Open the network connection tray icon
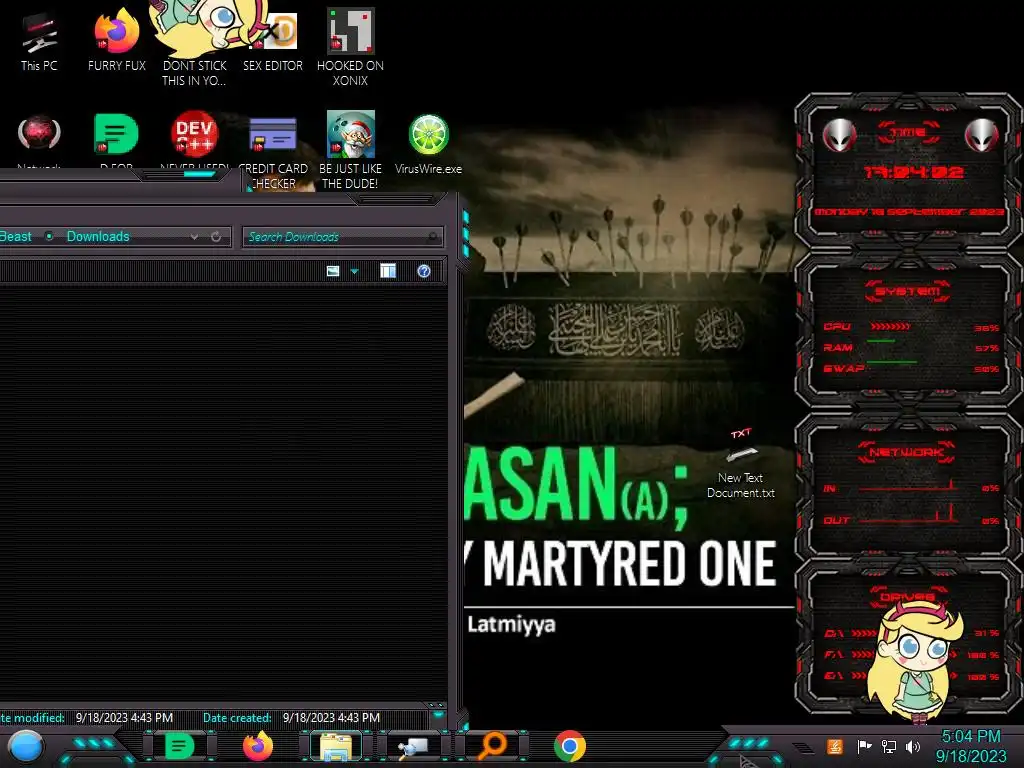Screen dimensions: 1024x768 coord(889,746)
